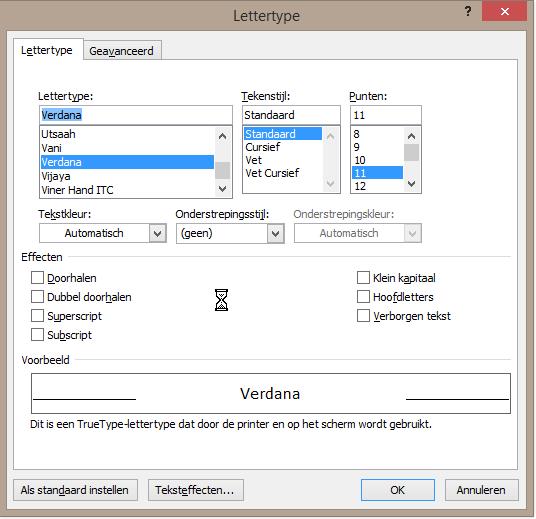Toggle the Subscript checkbox

pyautogui.click(x=37, y=335)
